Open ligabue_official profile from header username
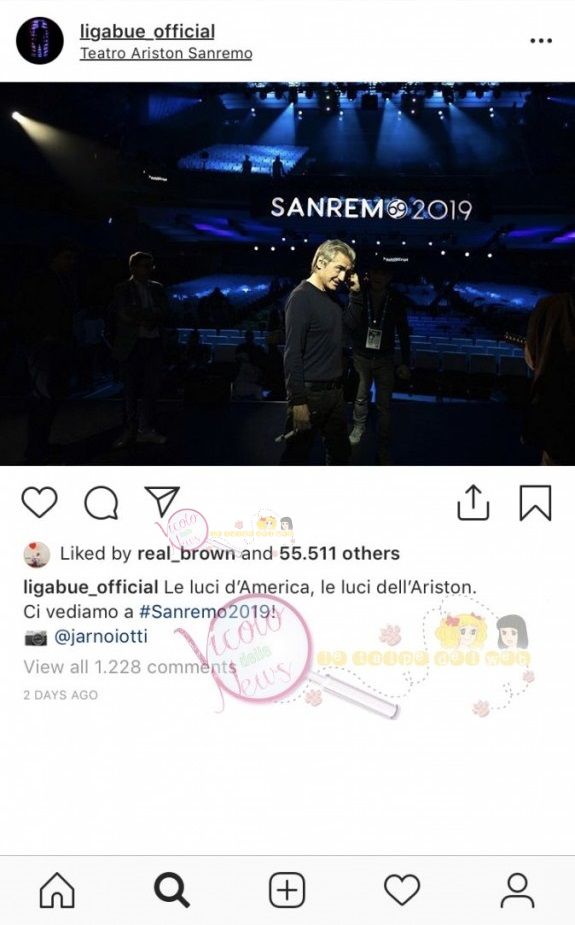This screenshot has width=575, height=925. coord(147,31)
